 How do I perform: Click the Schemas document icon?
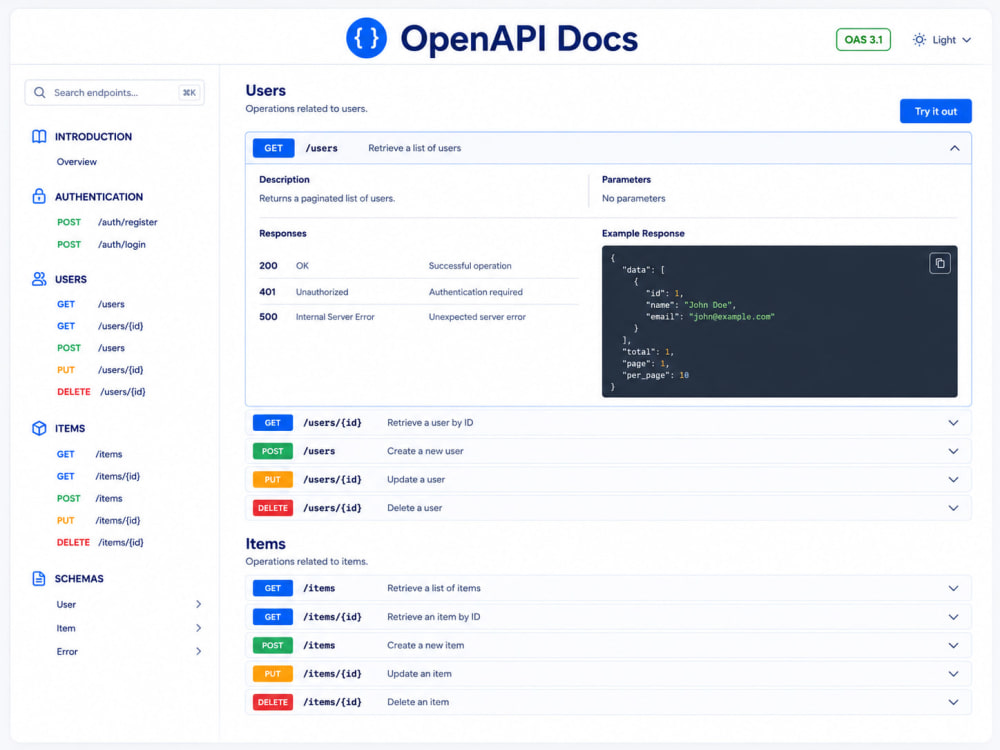tap(39, 578)
